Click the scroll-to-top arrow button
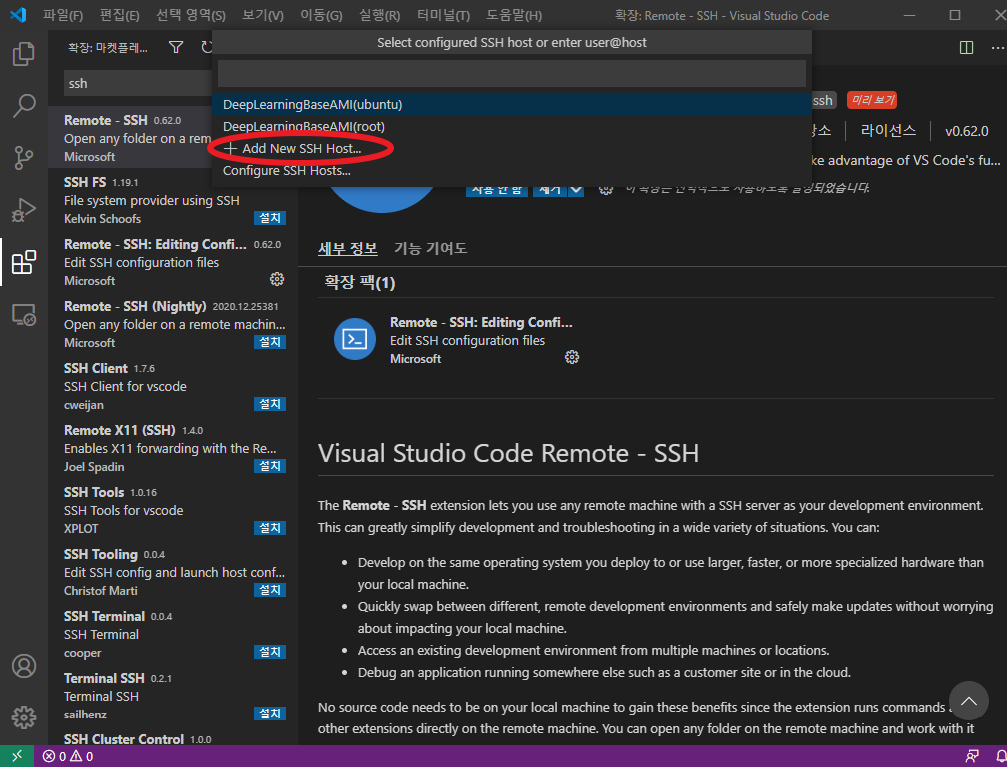1007x767 pixels. [x=968, y=700]
